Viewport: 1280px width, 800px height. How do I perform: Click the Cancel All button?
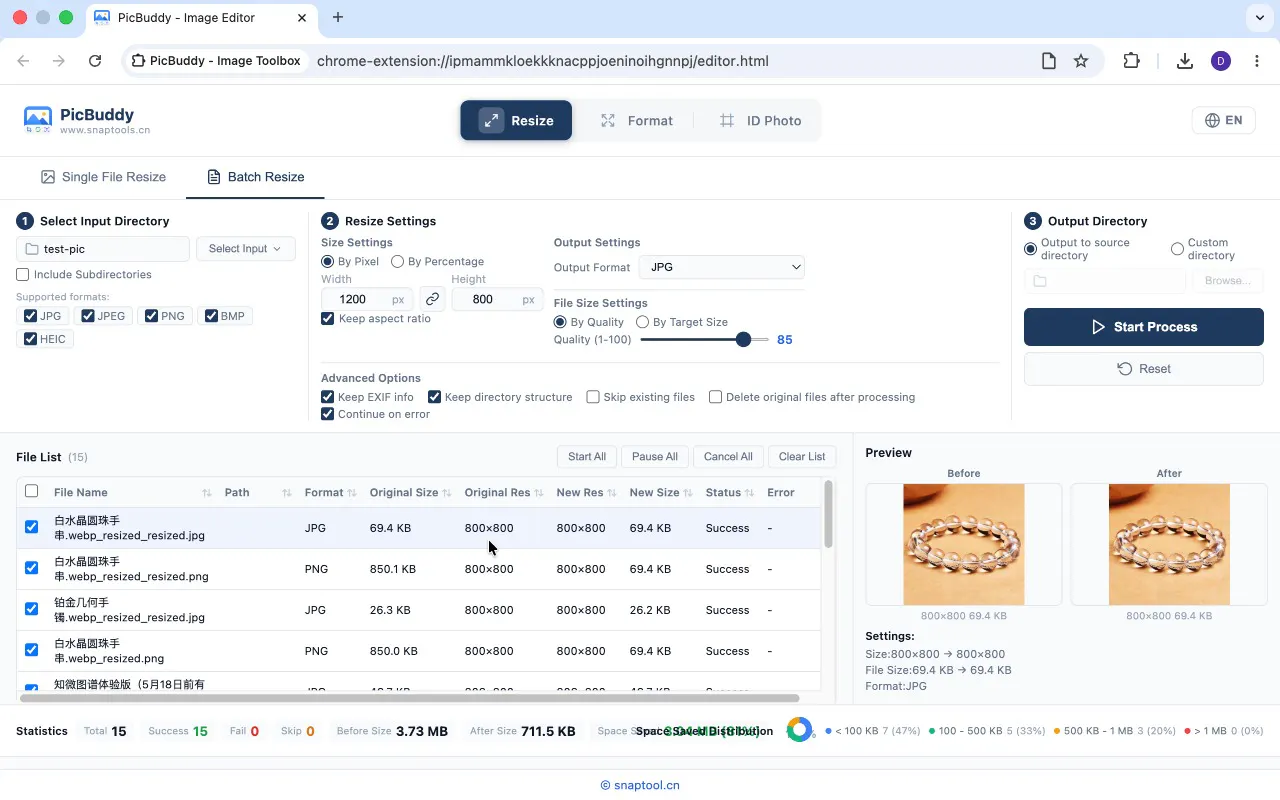728,457
